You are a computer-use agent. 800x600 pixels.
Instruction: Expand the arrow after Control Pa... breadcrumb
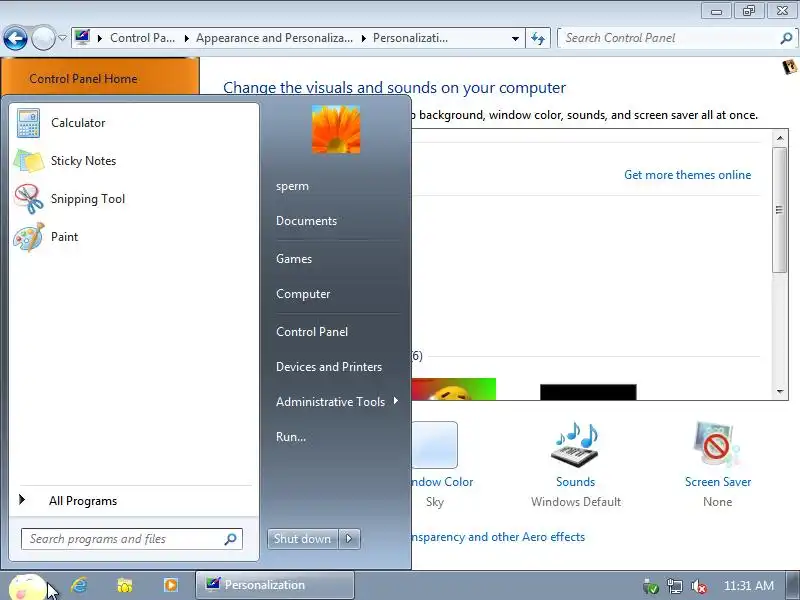click(187, 38)
